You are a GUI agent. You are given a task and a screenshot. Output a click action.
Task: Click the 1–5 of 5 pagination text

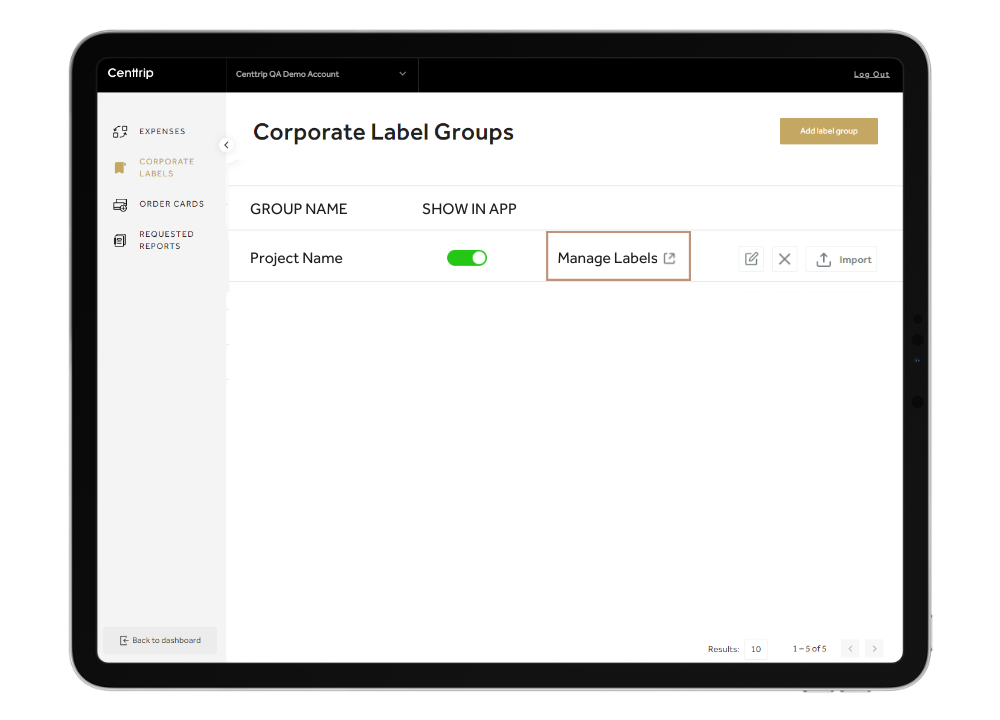[809, 649]
